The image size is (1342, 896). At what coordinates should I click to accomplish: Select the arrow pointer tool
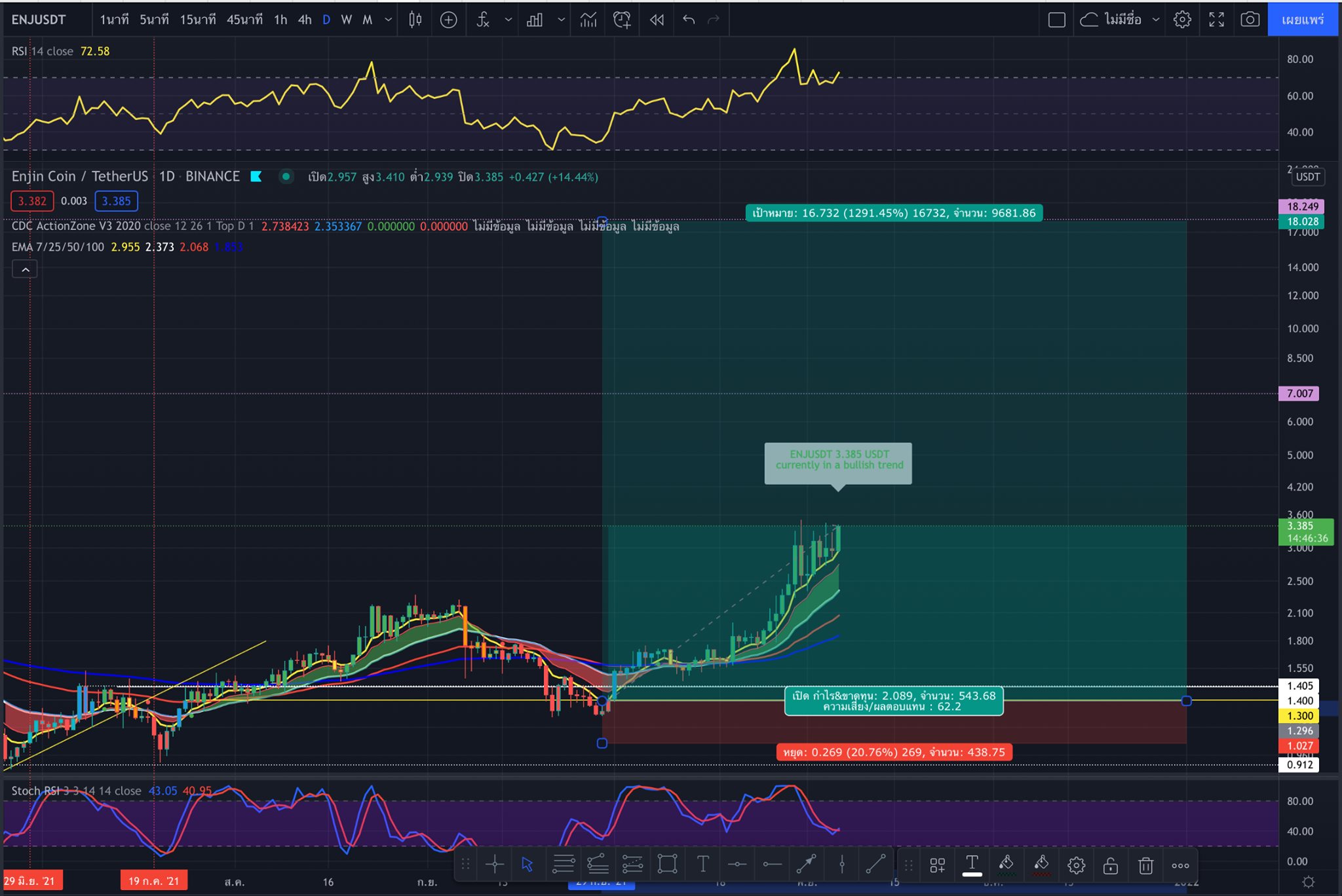[527, 865]
